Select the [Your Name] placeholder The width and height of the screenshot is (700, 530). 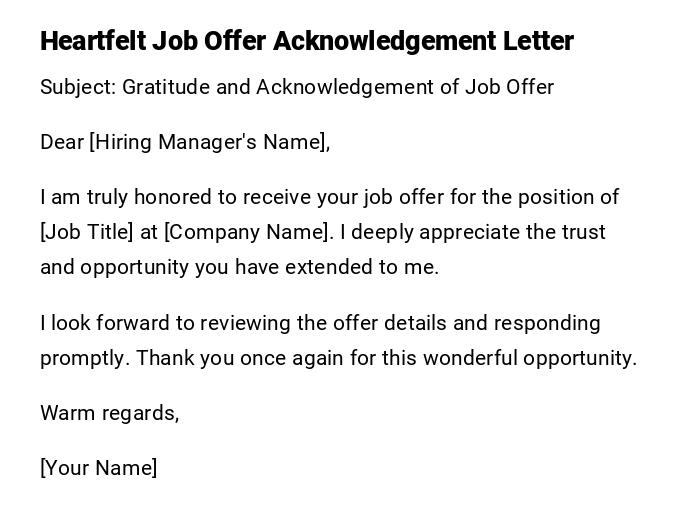[x=98, y=468]
